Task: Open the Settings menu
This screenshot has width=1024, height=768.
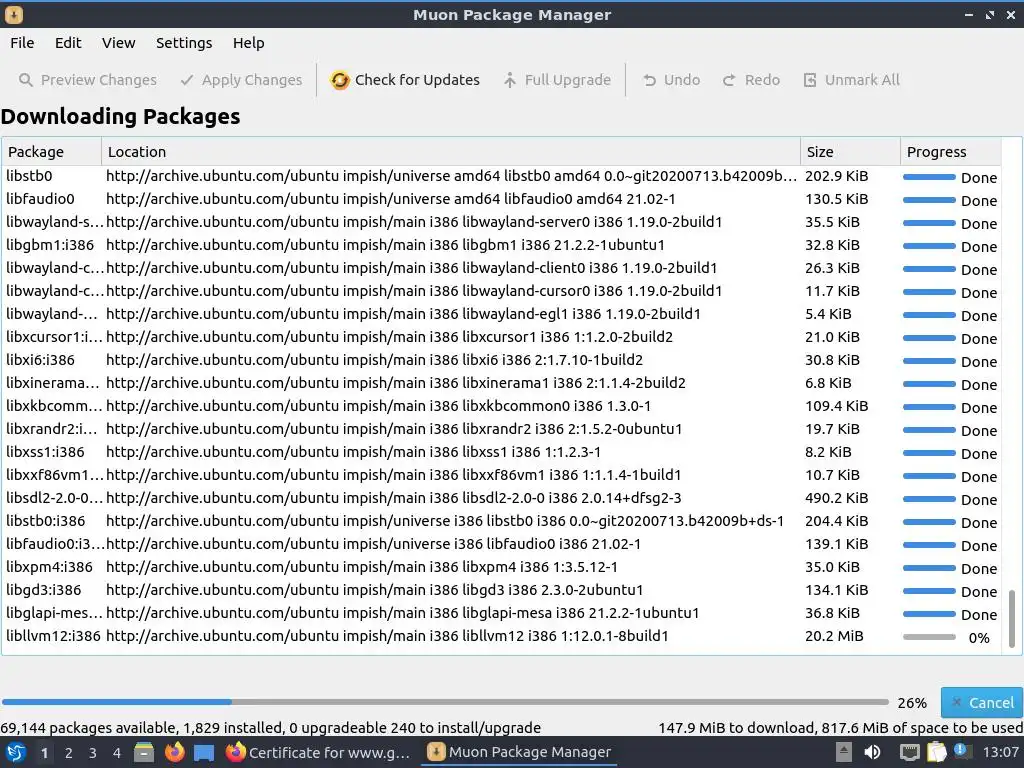Action: 184,43
